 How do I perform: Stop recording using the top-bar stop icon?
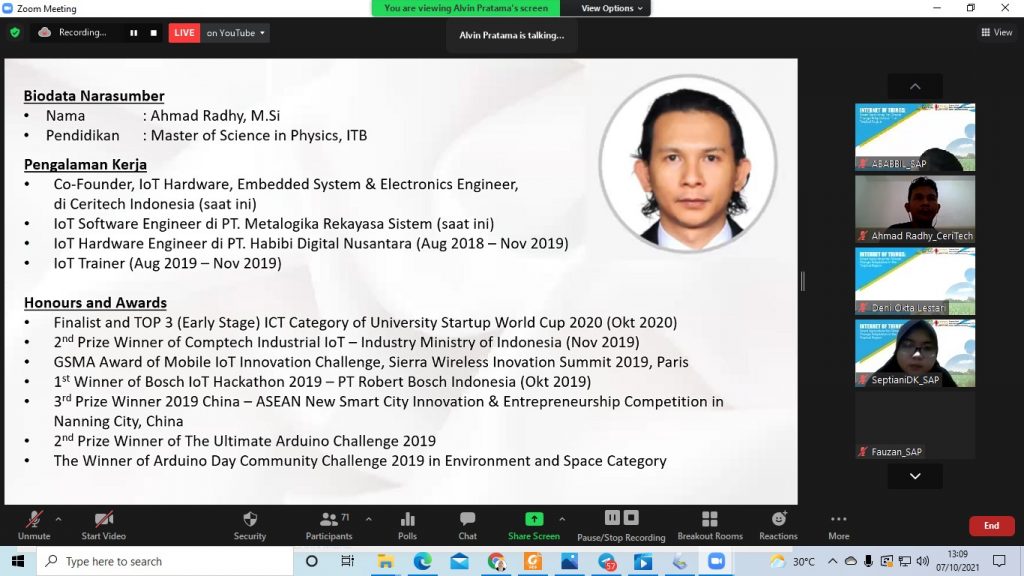(153, 33)
